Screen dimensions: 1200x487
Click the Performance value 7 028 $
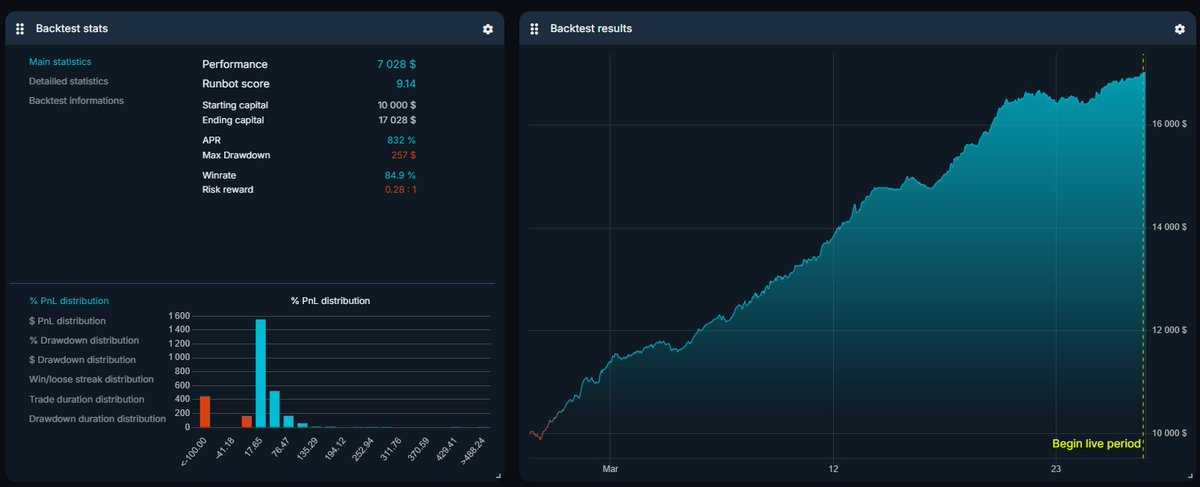pyautogui.click(x=396, y=64)
